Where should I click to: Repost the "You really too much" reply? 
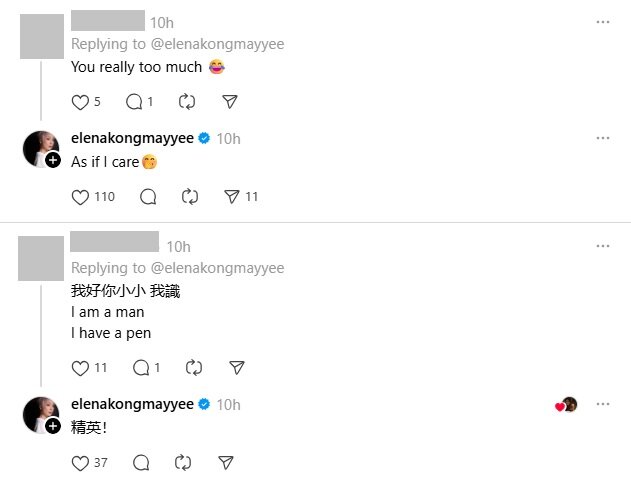(187, 102)
